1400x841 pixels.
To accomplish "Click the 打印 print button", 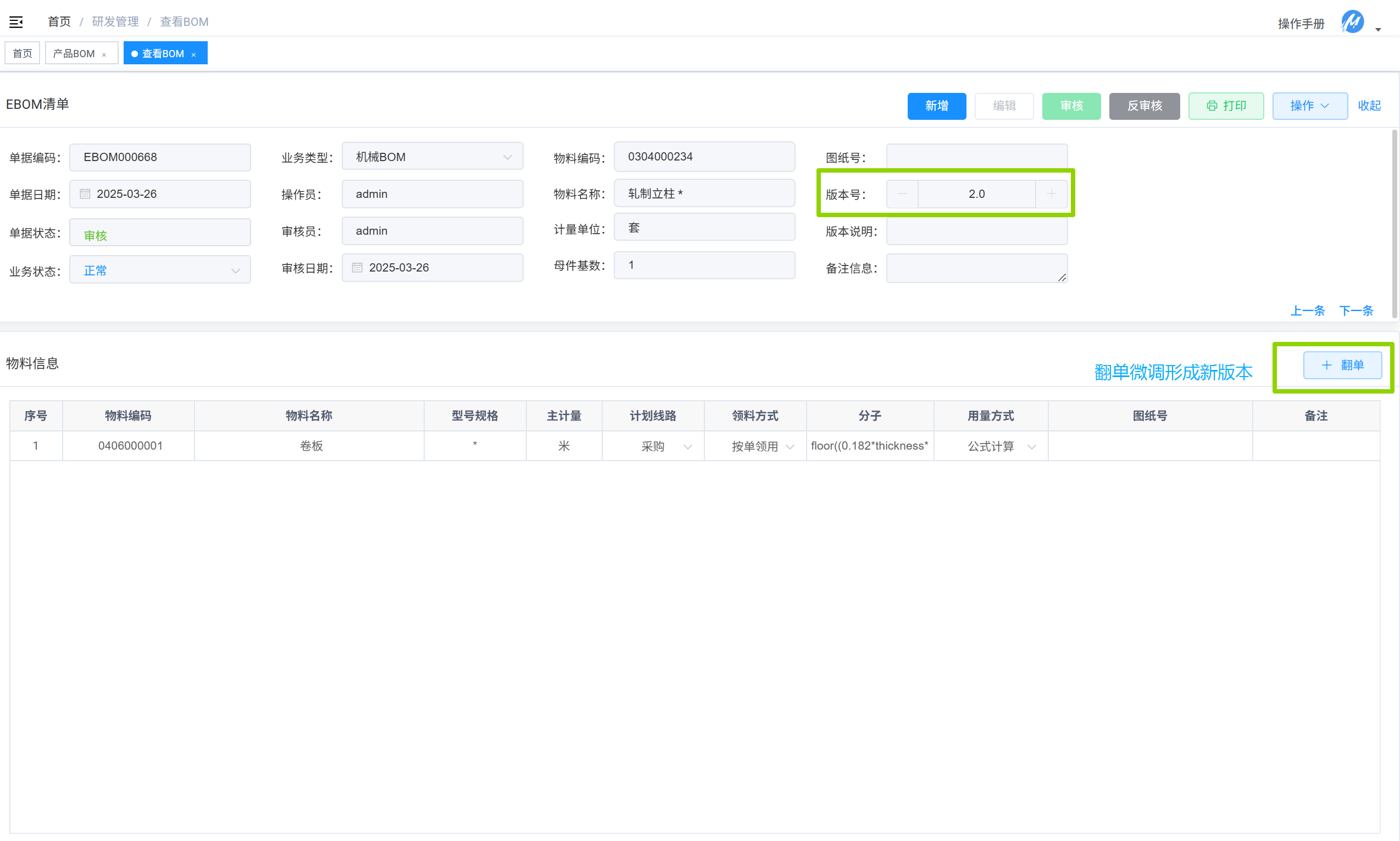I will pos(1226,106).
